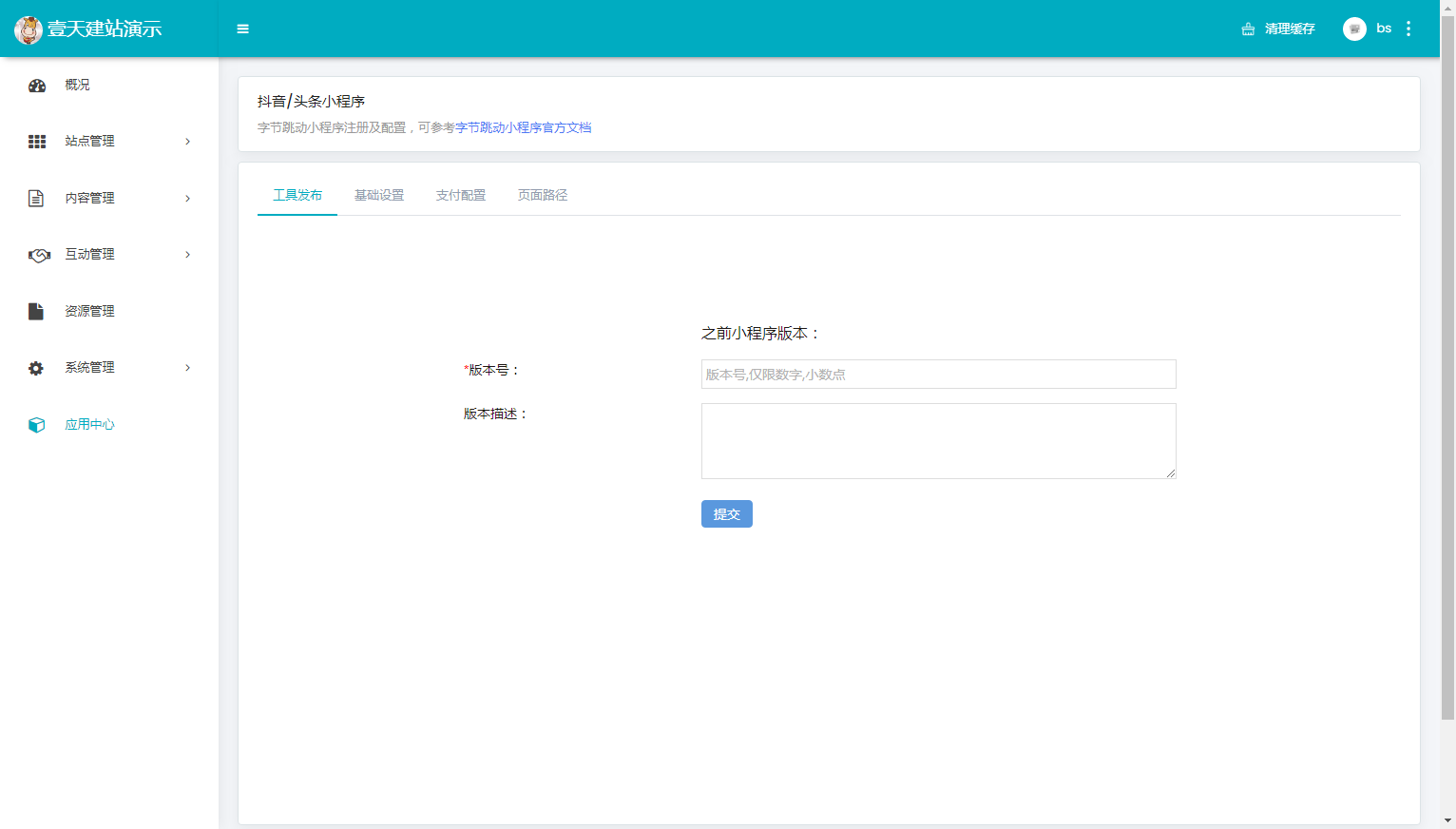Click the 站点管理 grid icon
The width and height of the screenshot is (1456, 829).
pos(37,142)
